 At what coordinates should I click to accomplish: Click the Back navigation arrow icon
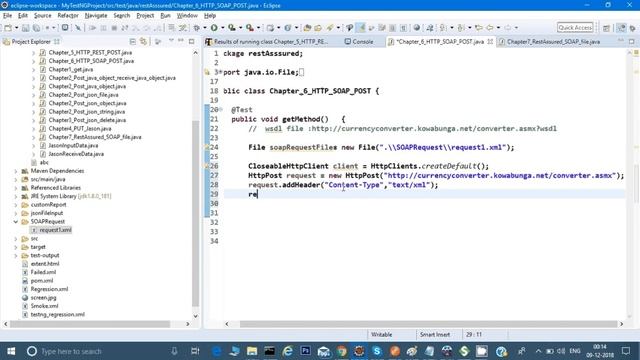[x=489, y=28]
